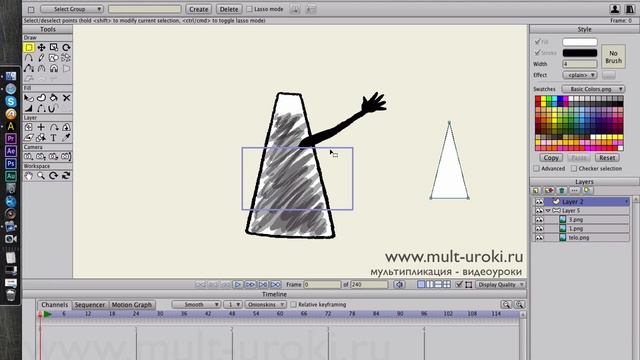Select the Orbit Workspace tool

[x=66, y=176]
